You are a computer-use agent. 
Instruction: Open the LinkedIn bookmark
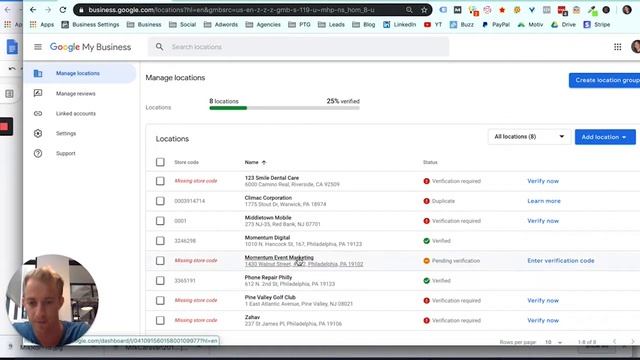click(399, 24)
